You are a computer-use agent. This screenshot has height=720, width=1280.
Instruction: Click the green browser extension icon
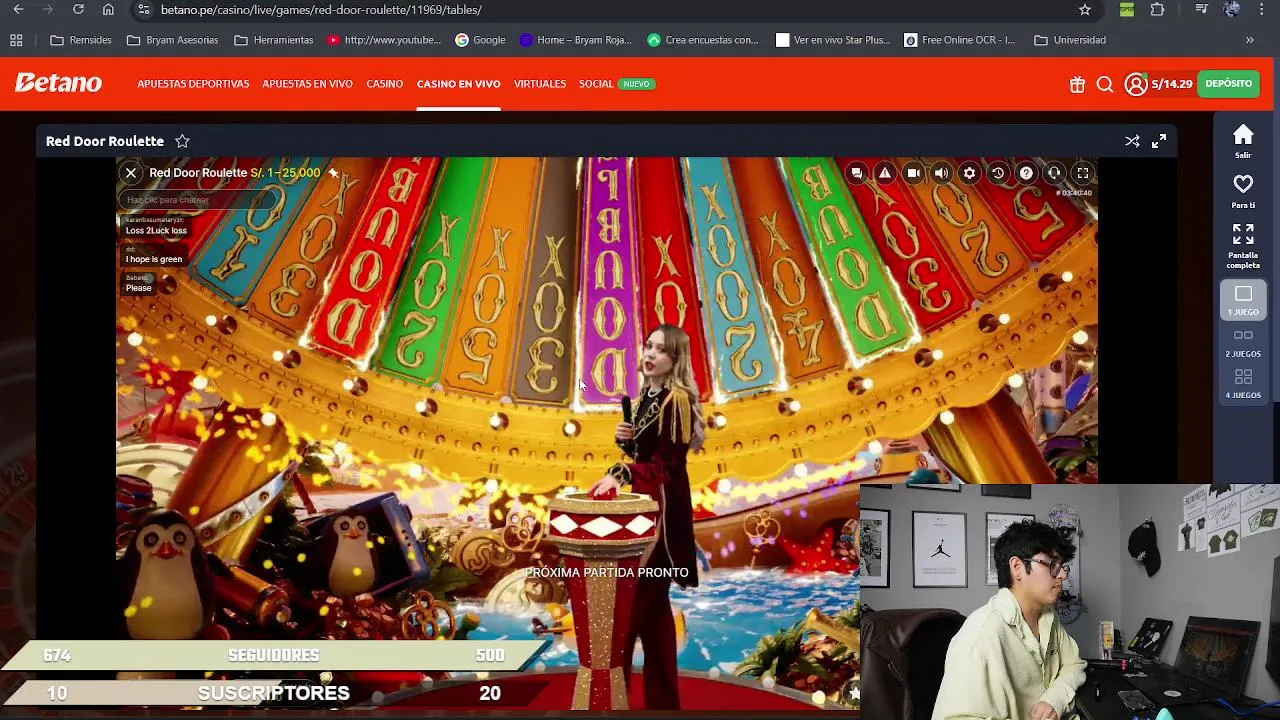[x=1127, y=10]
